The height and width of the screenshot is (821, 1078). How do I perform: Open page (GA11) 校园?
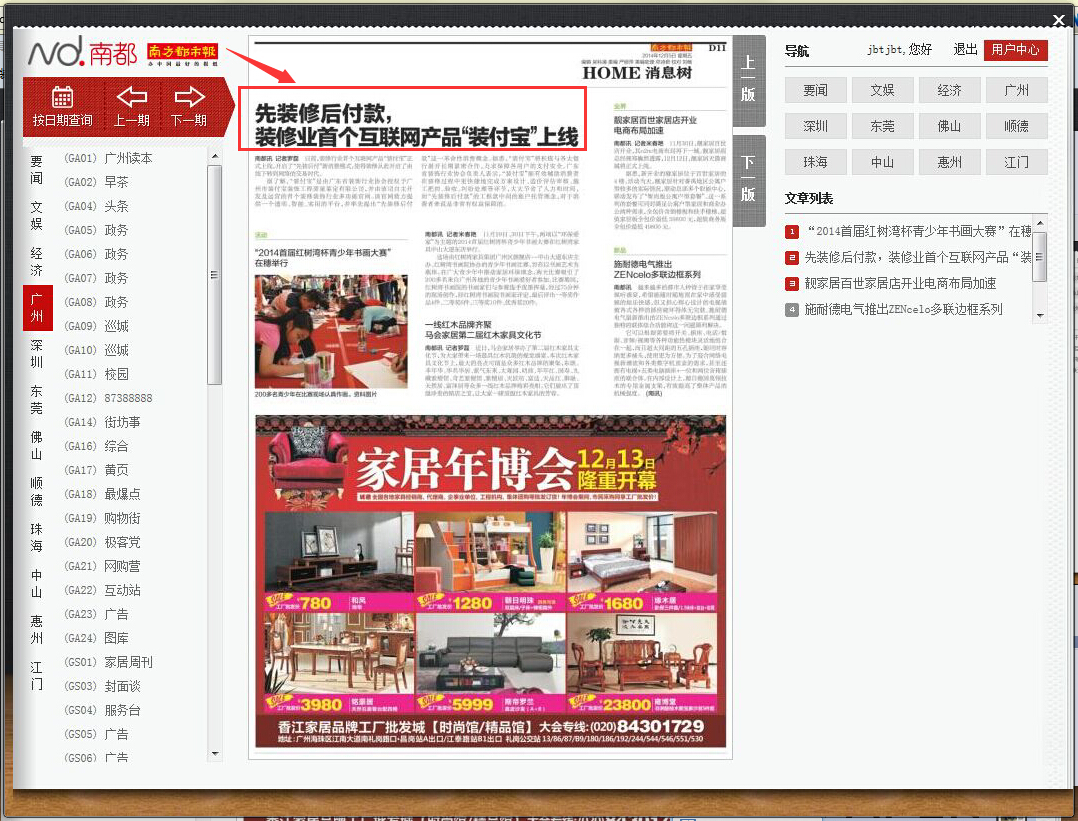[96, 374]
